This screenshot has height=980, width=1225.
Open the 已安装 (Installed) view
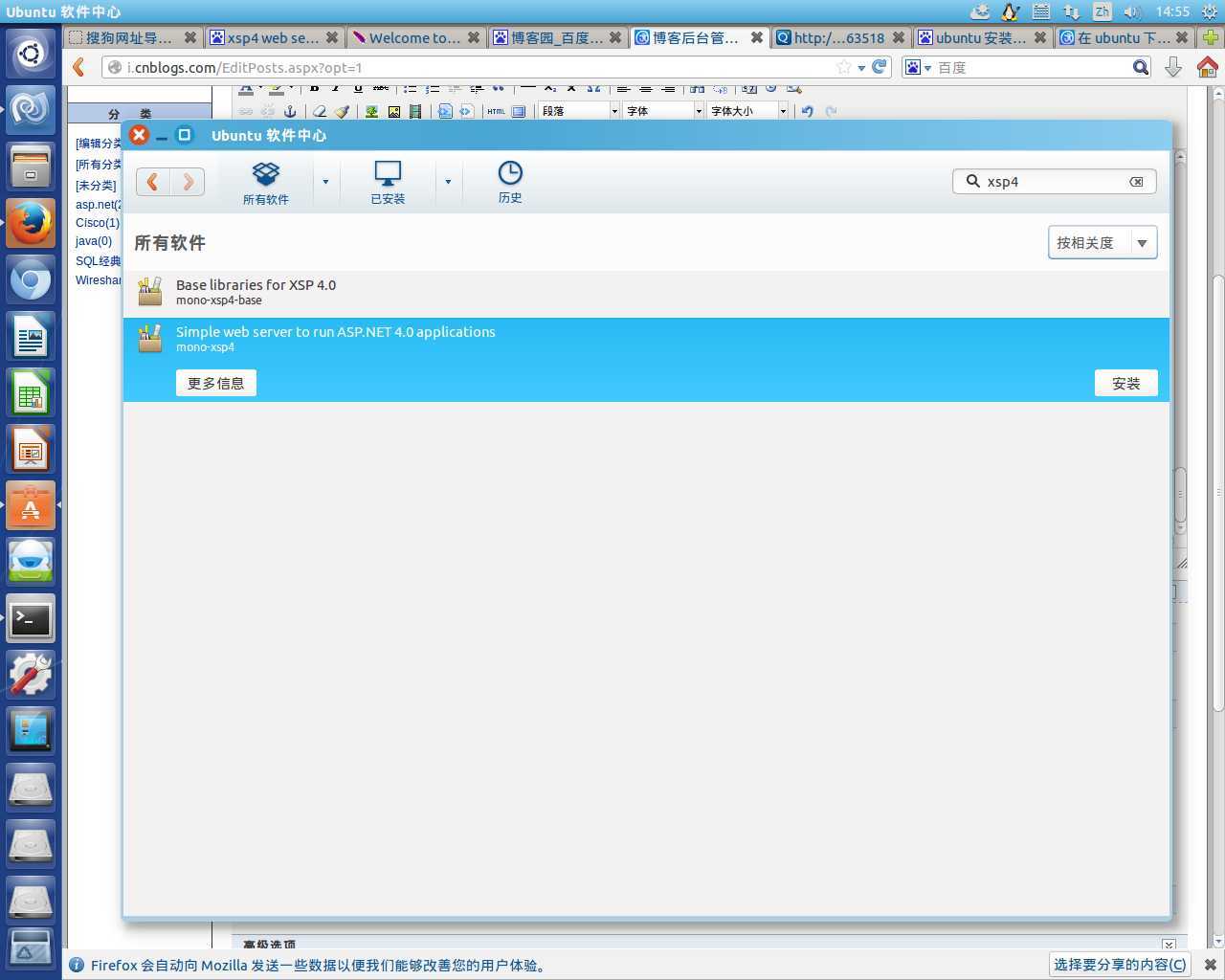click(388, 182)
